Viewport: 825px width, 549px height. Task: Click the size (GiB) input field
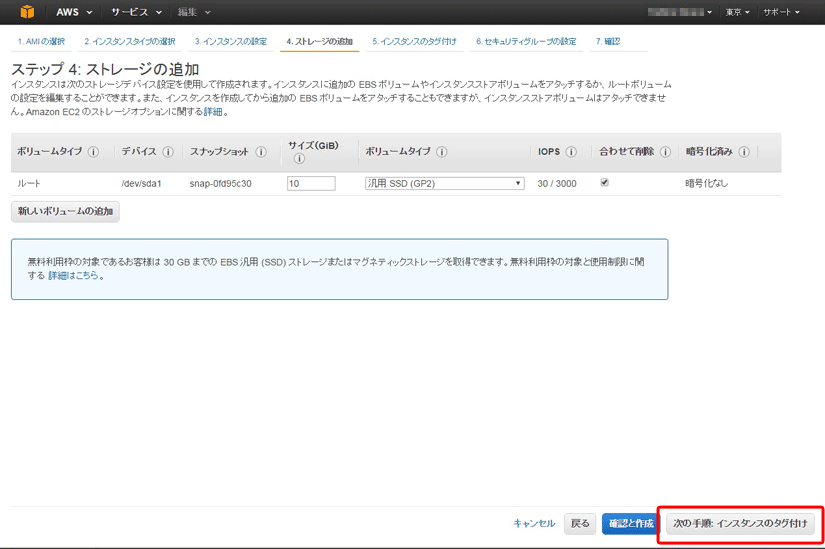coord(310,184)
